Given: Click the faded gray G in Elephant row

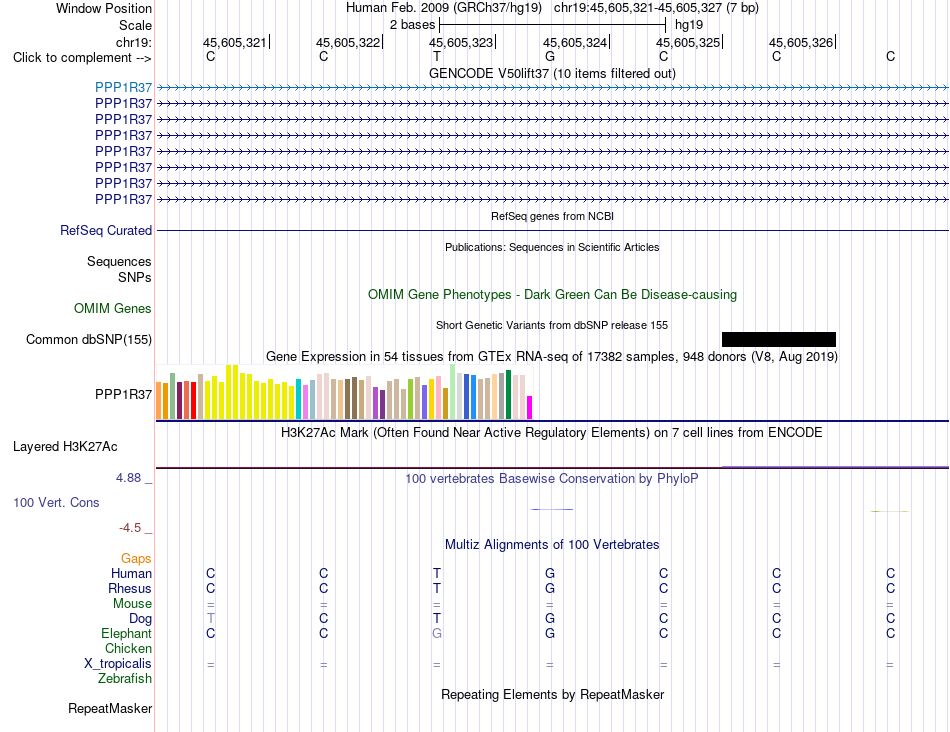Looking at the screenshot, I should pyautogui.click(x=437, y=634).
